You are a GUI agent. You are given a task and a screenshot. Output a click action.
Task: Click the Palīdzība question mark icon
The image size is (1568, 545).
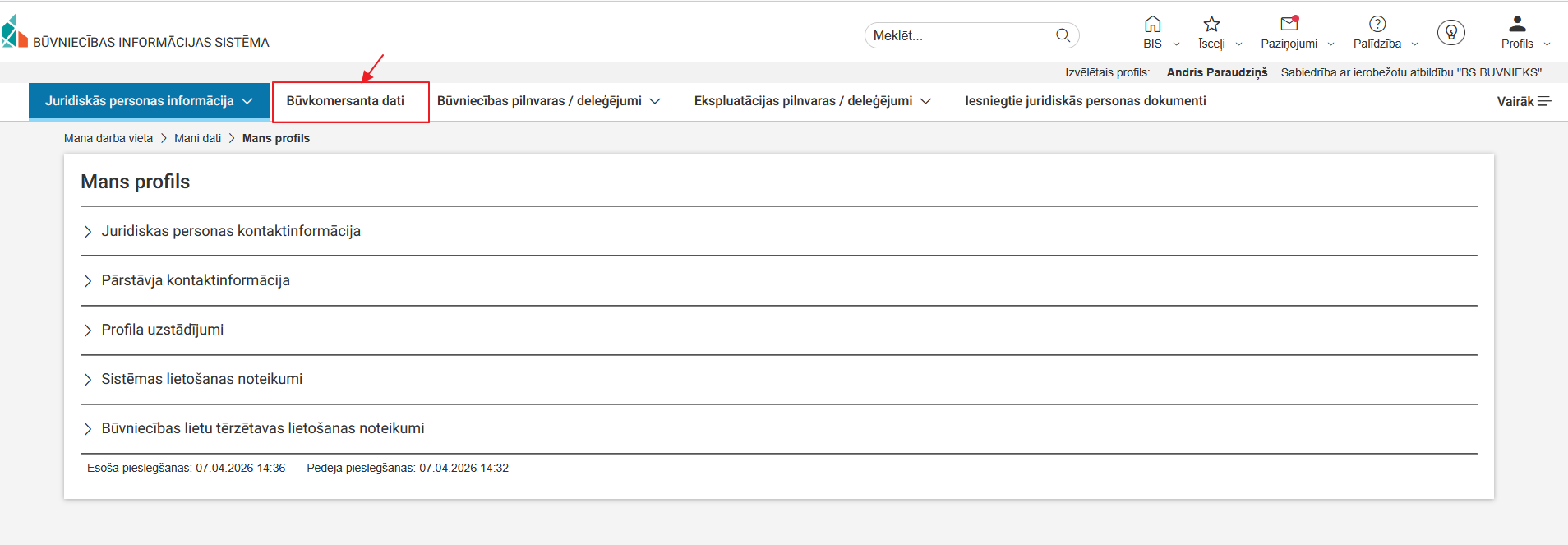coord(1377,25)
